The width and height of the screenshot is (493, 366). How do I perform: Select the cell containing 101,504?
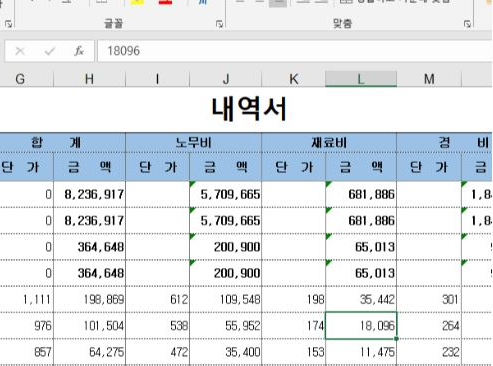(x=89, y=326)
